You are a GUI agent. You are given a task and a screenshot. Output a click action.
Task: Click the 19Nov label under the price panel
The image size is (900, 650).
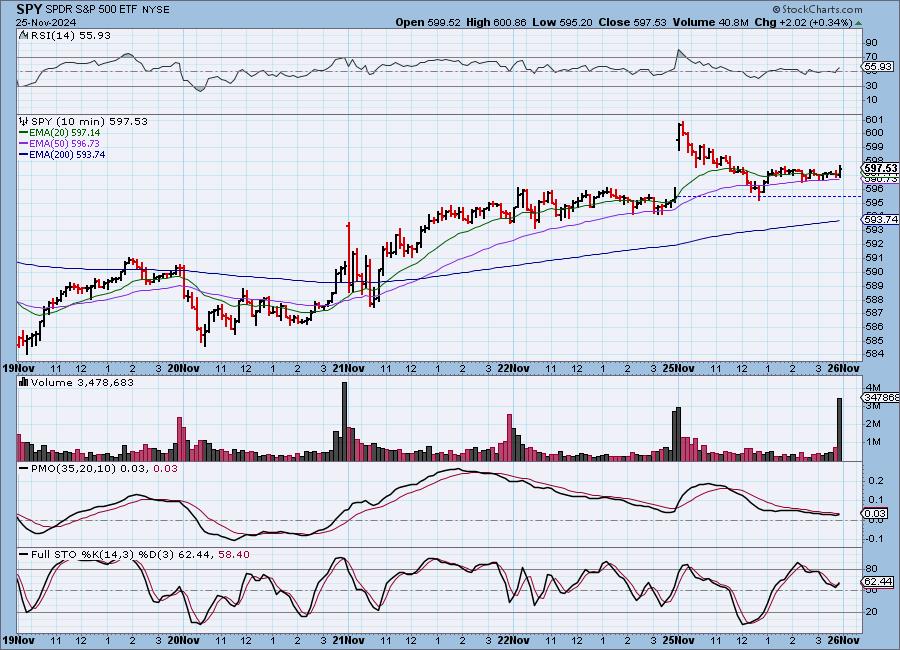[18, 368]
